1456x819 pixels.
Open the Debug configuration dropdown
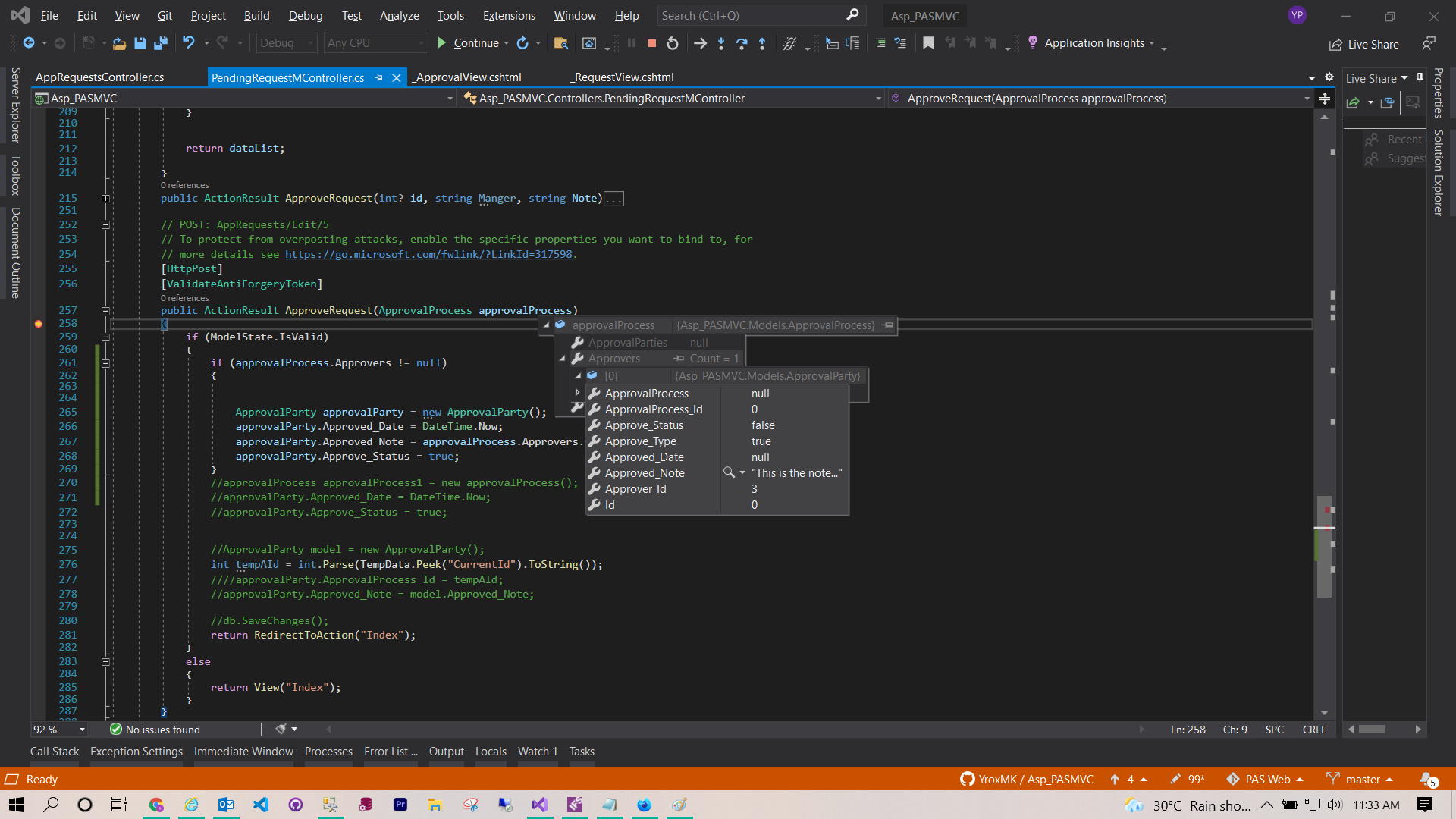tap(286, 43)
